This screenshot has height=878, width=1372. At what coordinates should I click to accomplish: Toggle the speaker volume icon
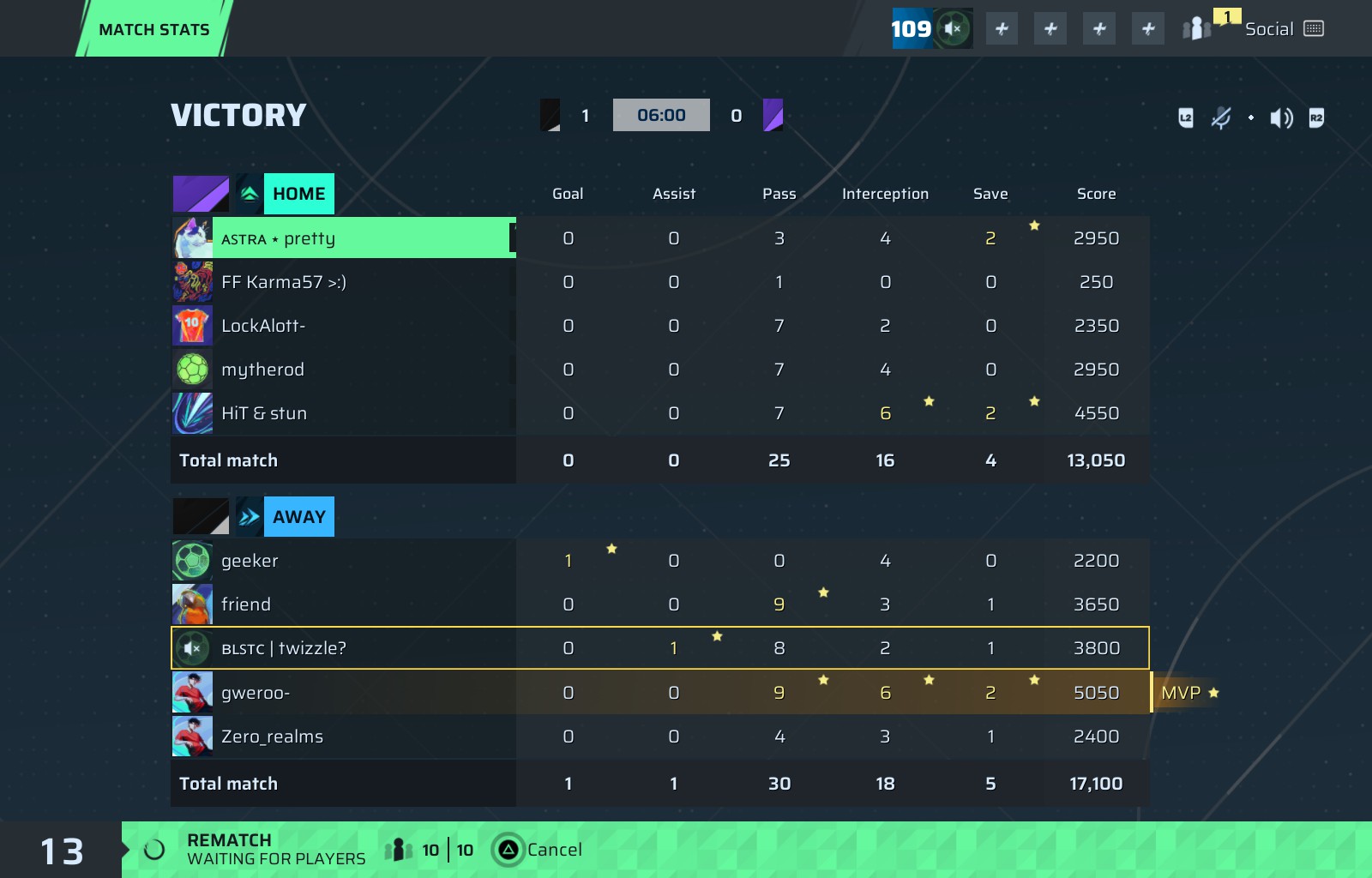[1281, 117]
